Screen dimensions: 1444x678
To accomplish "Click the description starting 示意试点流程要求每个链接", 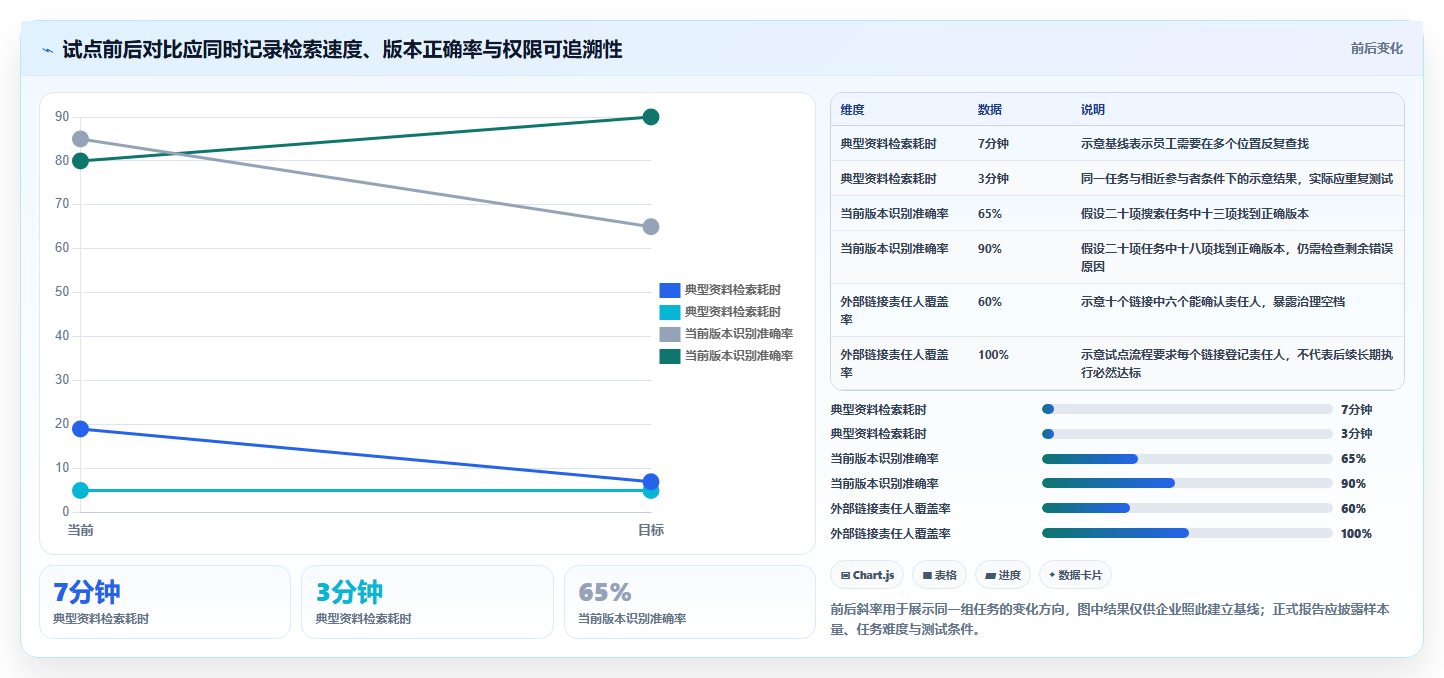I will coord(1237,364).
